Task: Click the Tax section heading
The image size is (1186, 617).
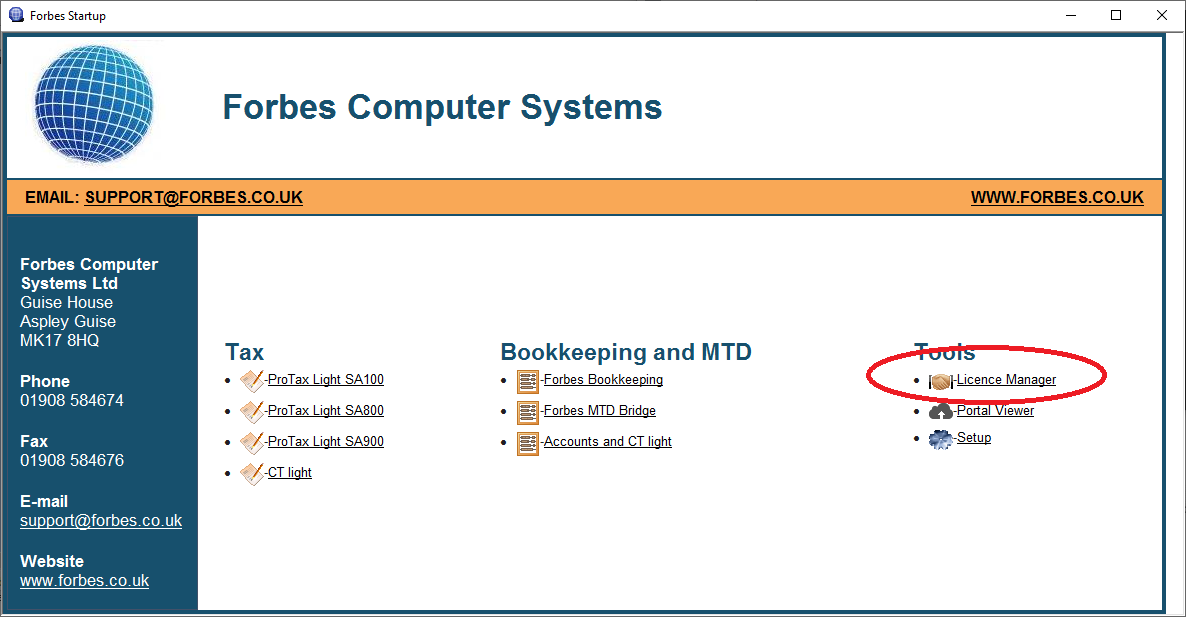Action: (244, 352)
